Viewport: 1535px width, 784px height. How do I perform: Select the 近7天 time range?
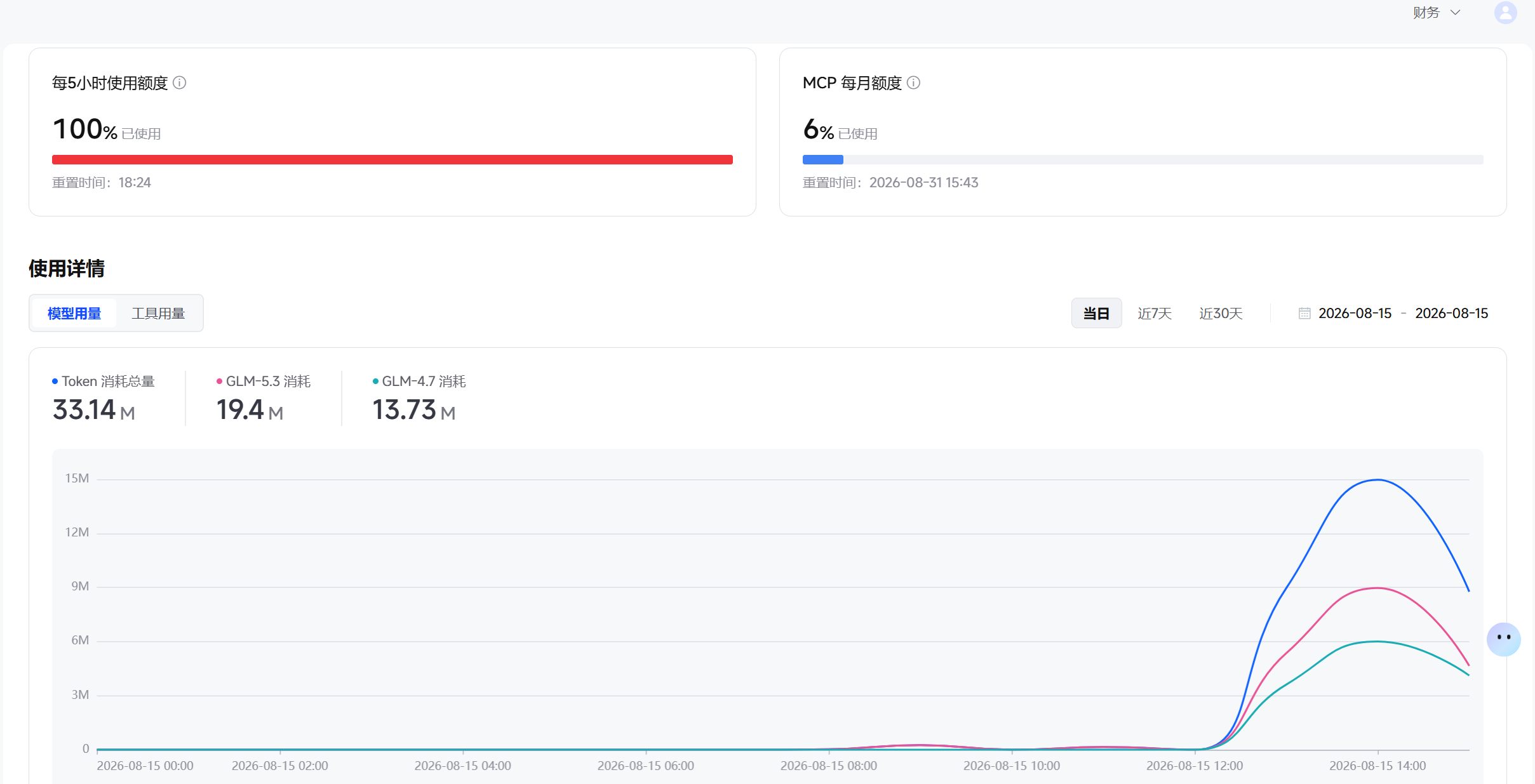point(1155,313)
